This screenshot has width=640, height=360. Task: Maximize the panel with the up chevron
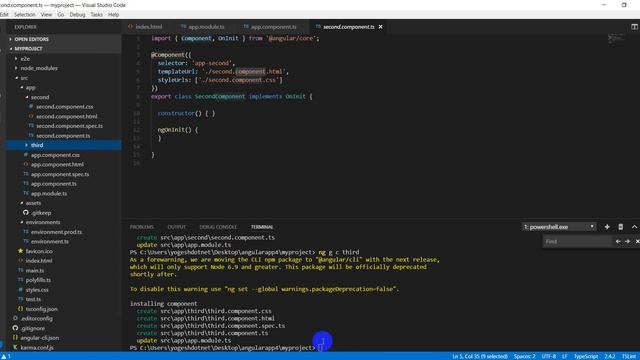(x=634, y=227)
